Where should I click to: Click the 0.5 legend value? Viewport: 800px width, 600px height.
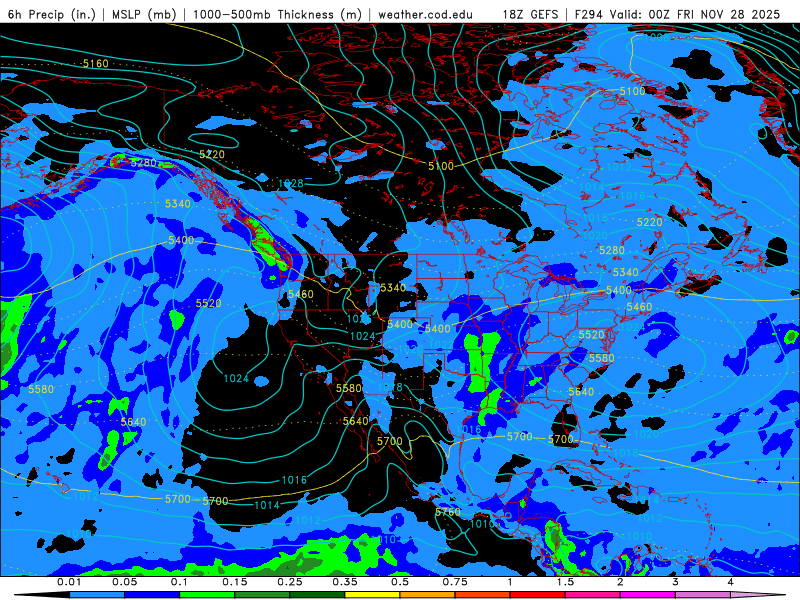(x=400, y=582)
